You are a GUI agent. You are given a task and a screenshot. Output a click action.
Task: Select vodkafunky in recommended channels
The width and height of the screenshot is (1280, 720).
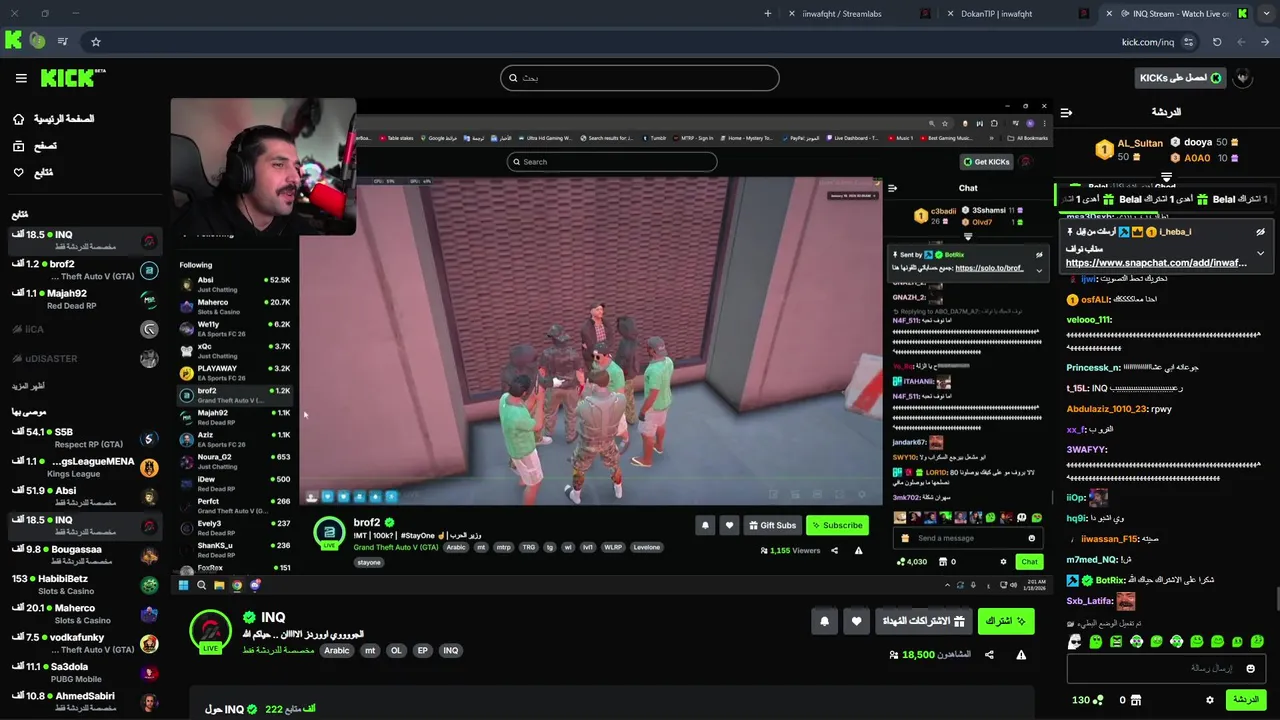[x=85, y=643]
